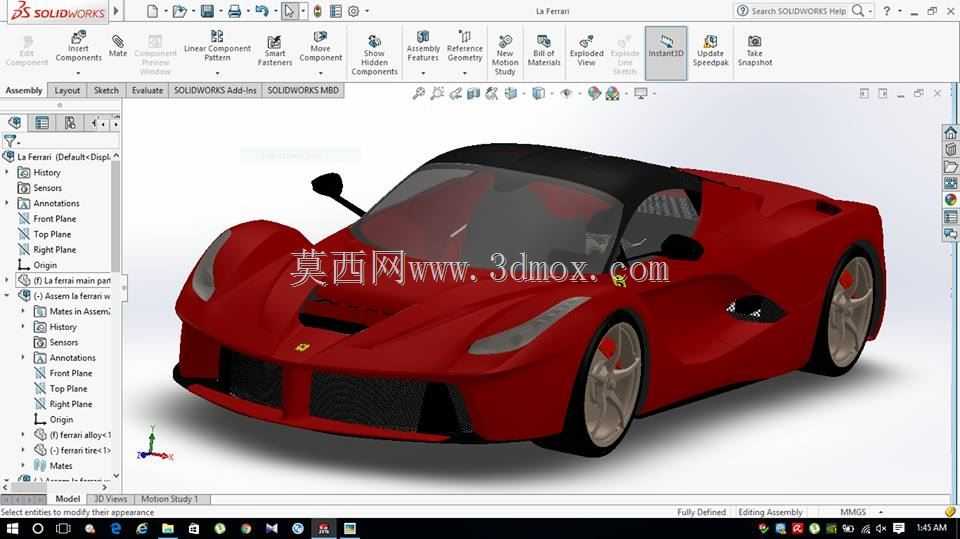The image size is (960, 539).
Task: Open Move Component dropdown arrow
Action: point(320,73)
